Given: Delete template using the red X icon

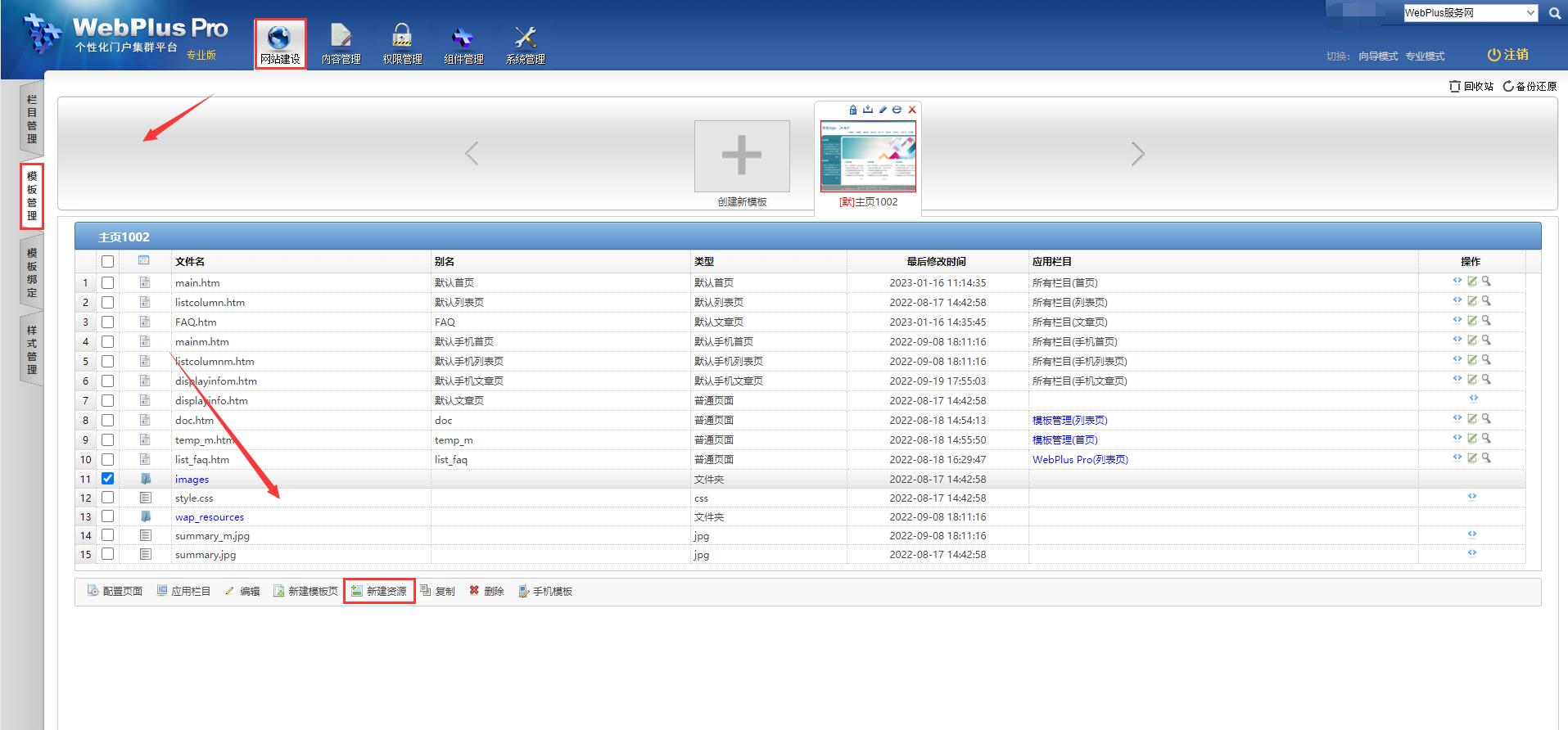Looking at the screenshot, I should pyautogui.click(x=912, y=110).
